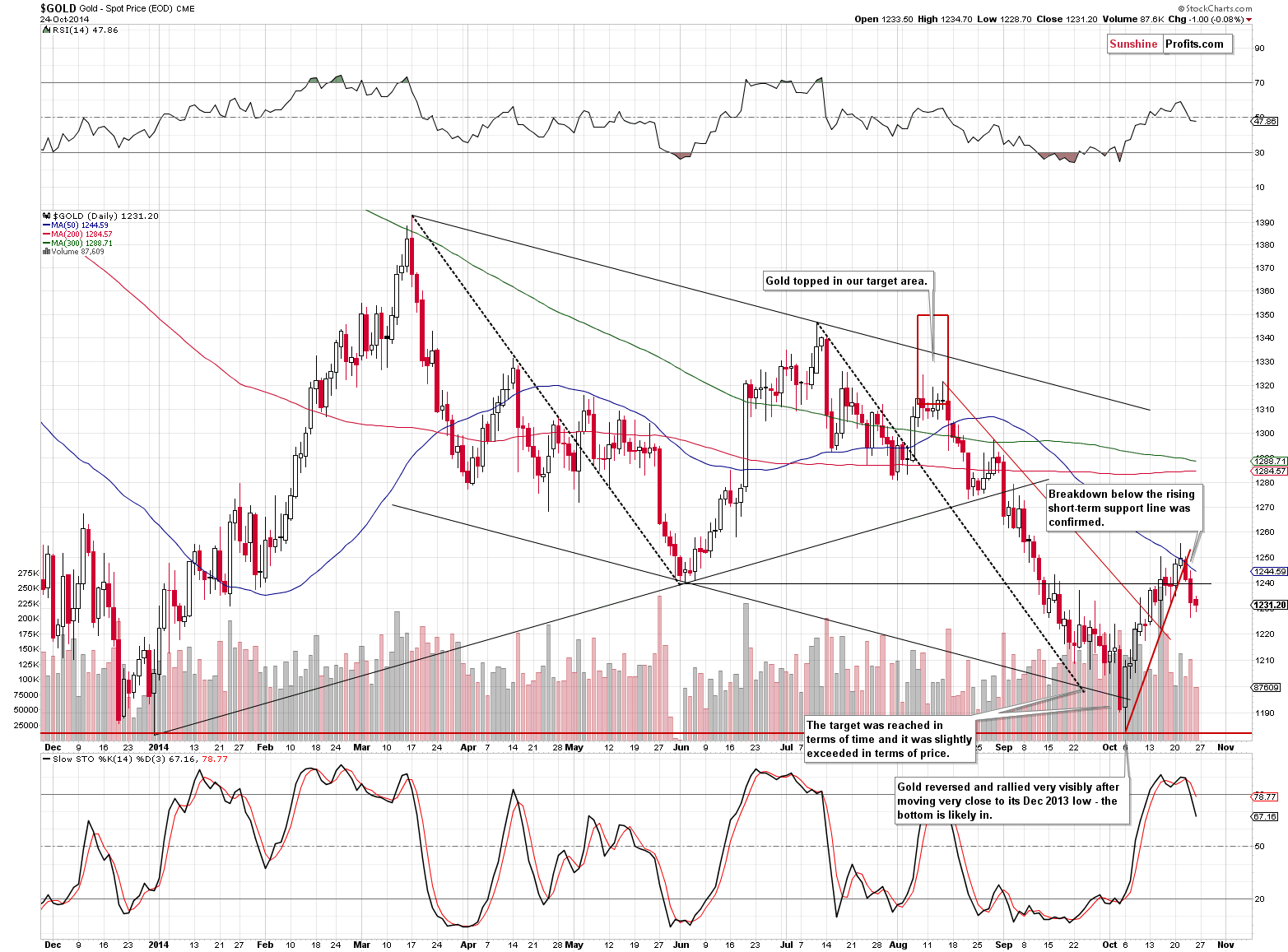Click the Close 1231.20 value in header
1288x952 pixels.
1067,20
